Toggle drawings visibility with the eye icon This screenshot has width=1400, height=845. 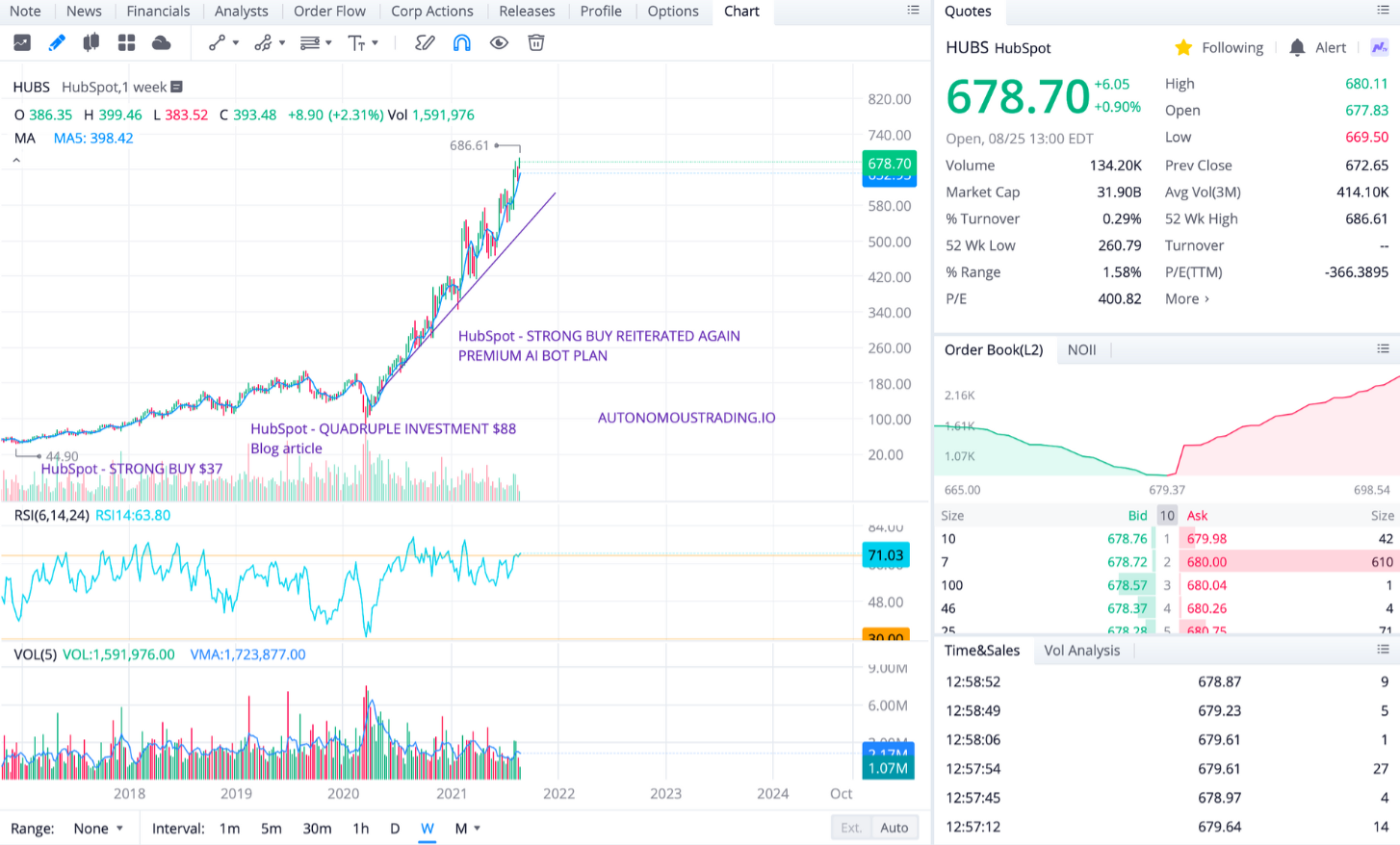[x=499, y=43]
